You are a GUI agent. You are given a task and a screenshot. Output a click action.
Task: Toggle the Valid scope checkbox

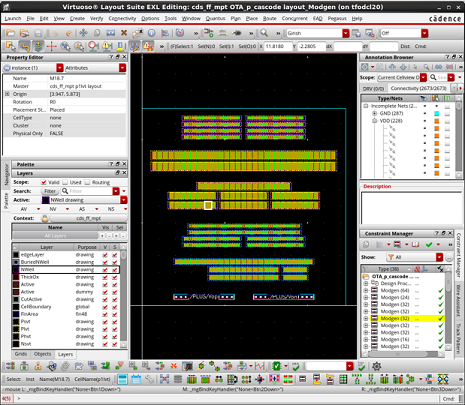[x=44, y=182]
